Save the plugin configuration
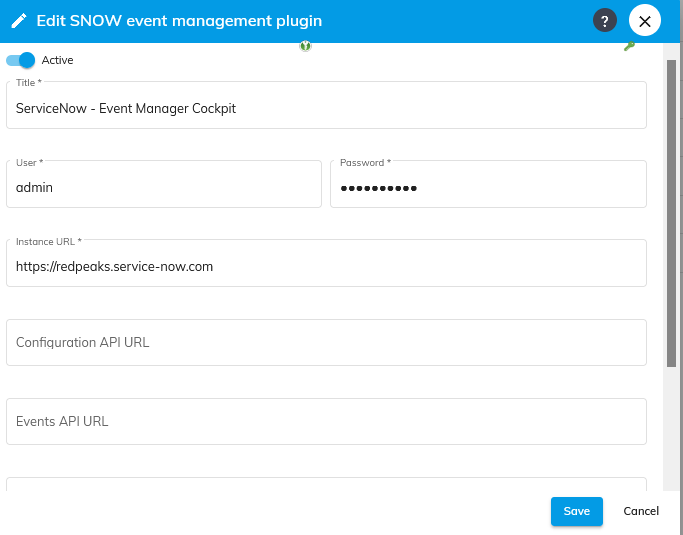 (x=576, y=511)
